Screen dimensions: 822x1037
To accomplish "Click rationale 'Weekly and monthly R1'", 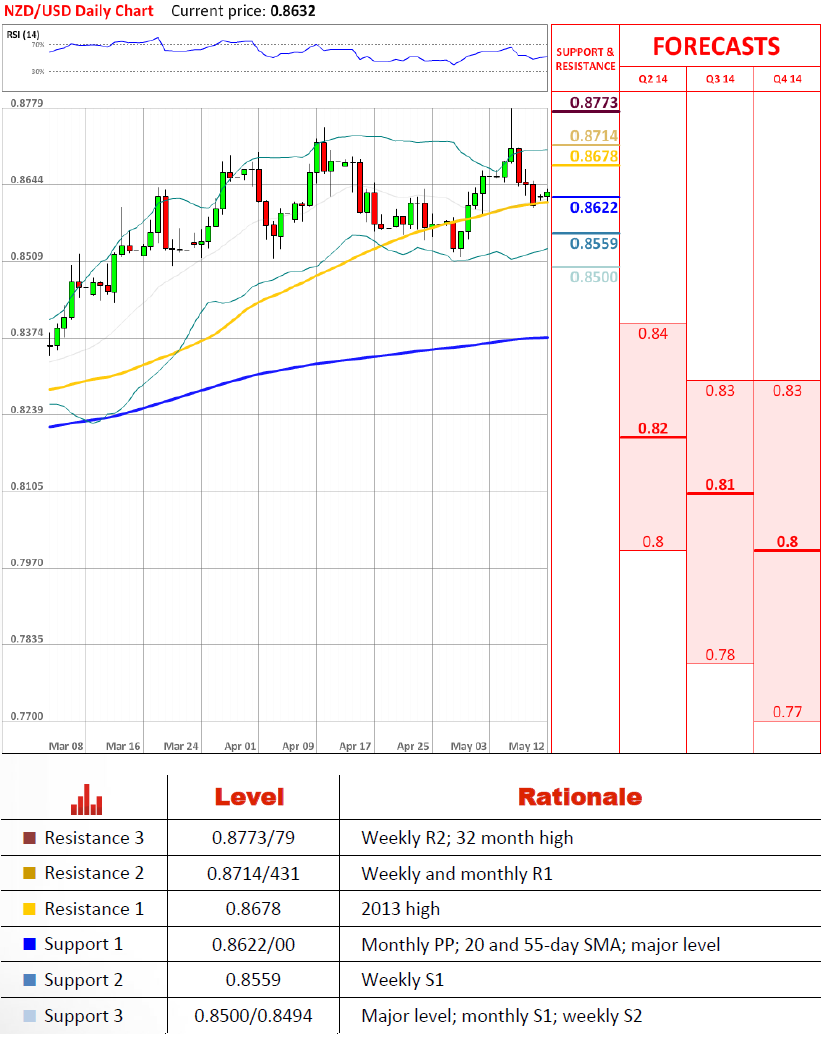I will click(x=456, y=874).
